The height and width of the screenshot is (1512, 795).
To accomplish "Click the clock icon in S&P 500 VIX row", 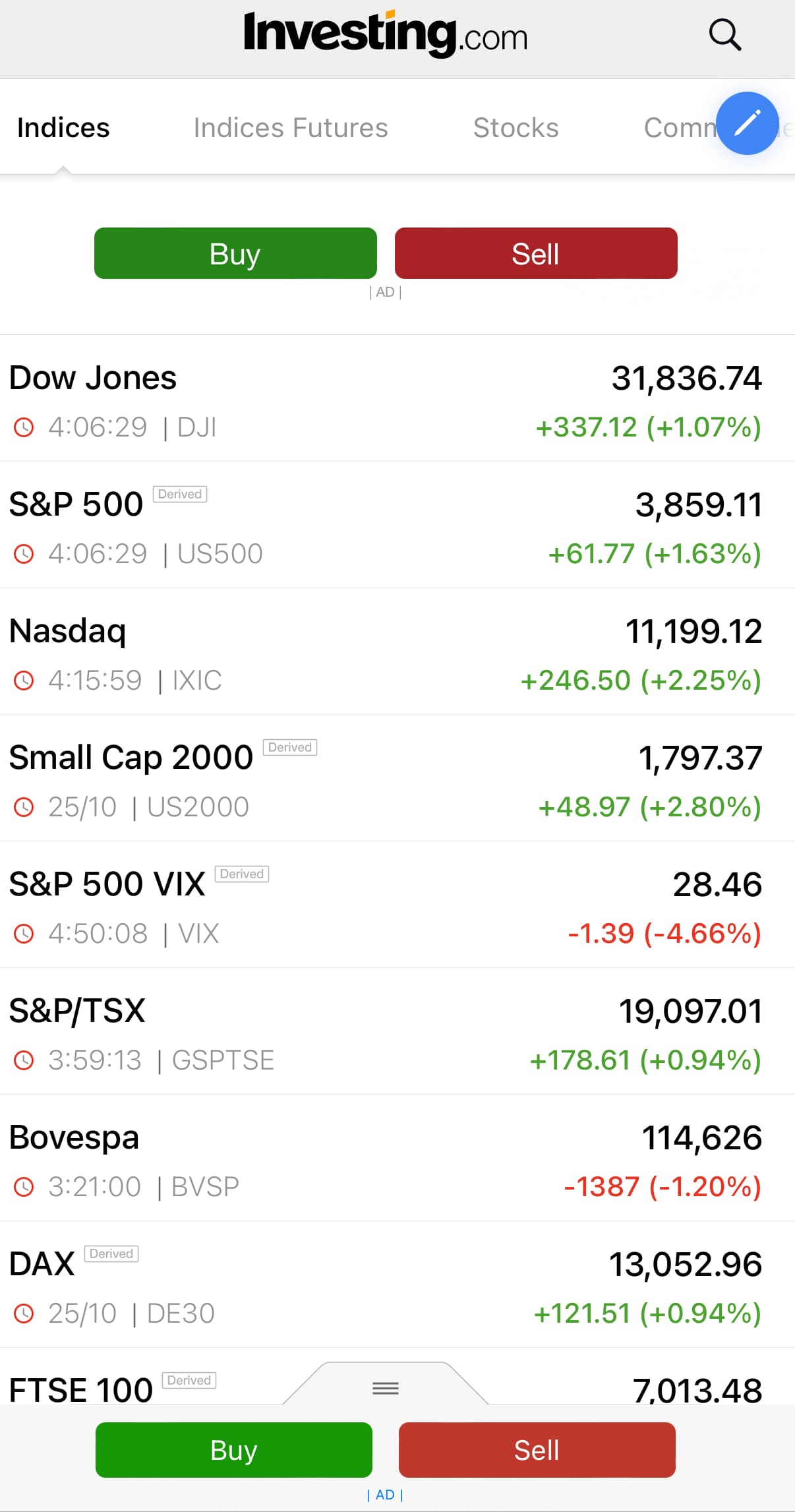I will 24,934.
